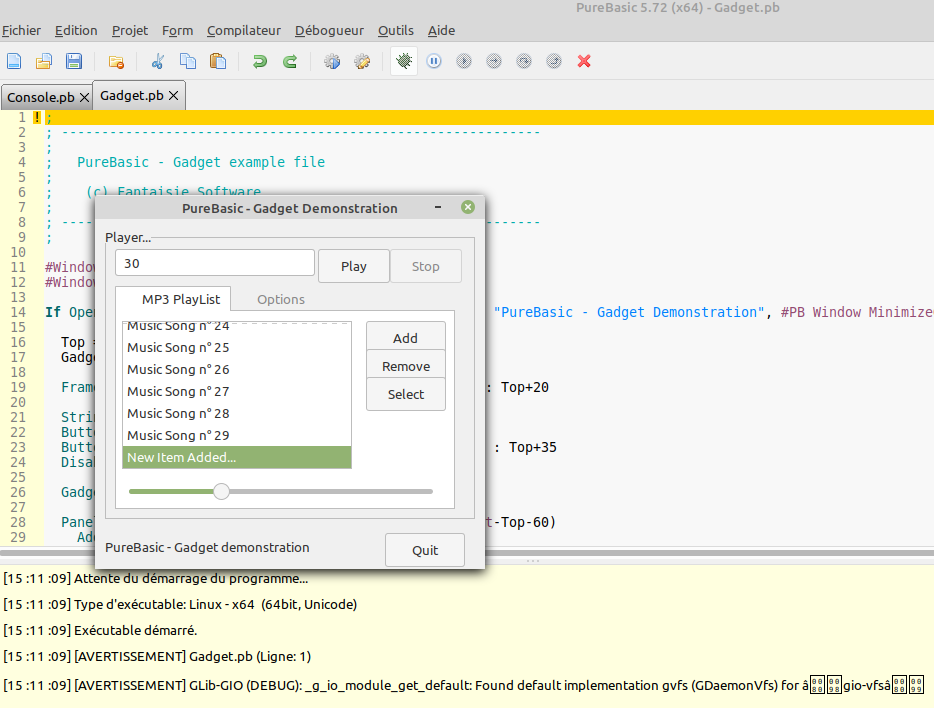Close the Console.pb tab
The width and height of the screenshot is (934, 708).
pos(85,97)
